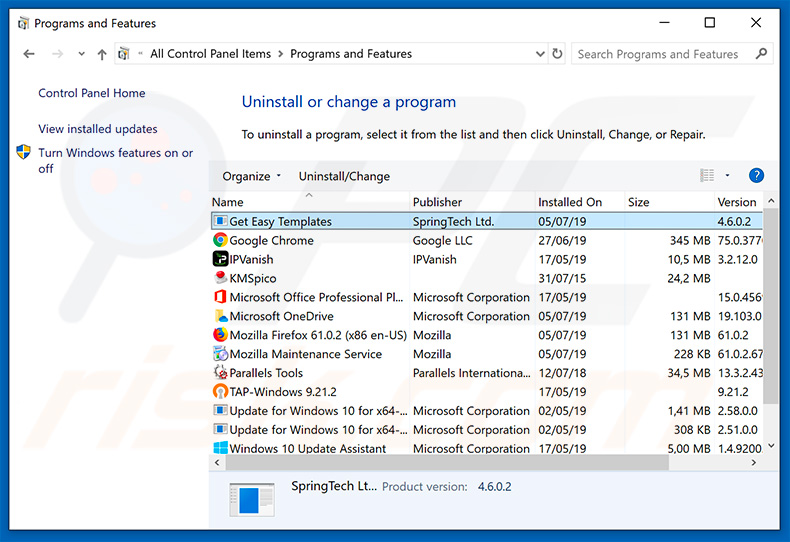Click icon of Update for Windows 308 KB
Image resolution: width=790 pixels, height=542 pixels.
click(x=220, y=429)
